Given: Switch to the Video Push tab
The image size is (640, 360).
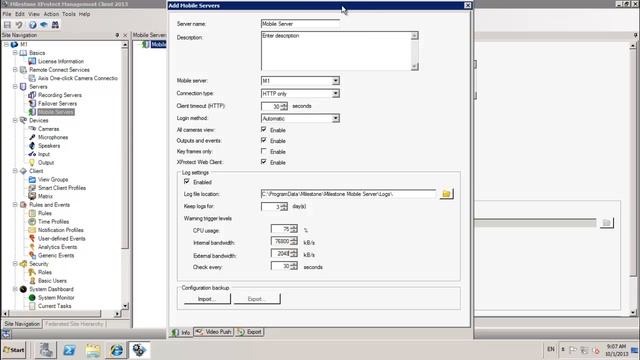Looking at the screenshot, I should [213, 332].
